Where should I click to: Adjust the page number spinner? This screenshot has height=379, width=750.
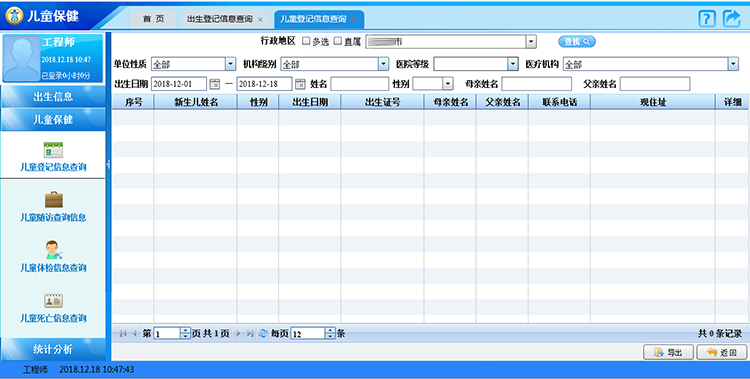[x=186, y=334]
